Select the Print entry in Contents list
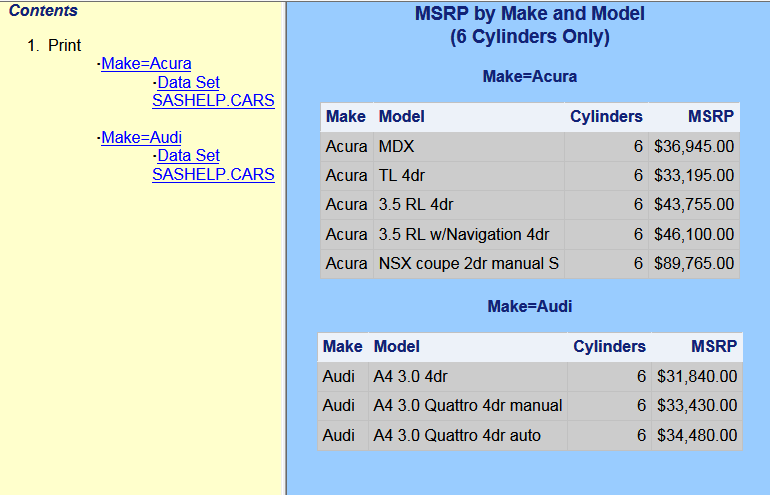Image resolution: width=770 pixels, height=495 pixels. [x=64, y=45]
